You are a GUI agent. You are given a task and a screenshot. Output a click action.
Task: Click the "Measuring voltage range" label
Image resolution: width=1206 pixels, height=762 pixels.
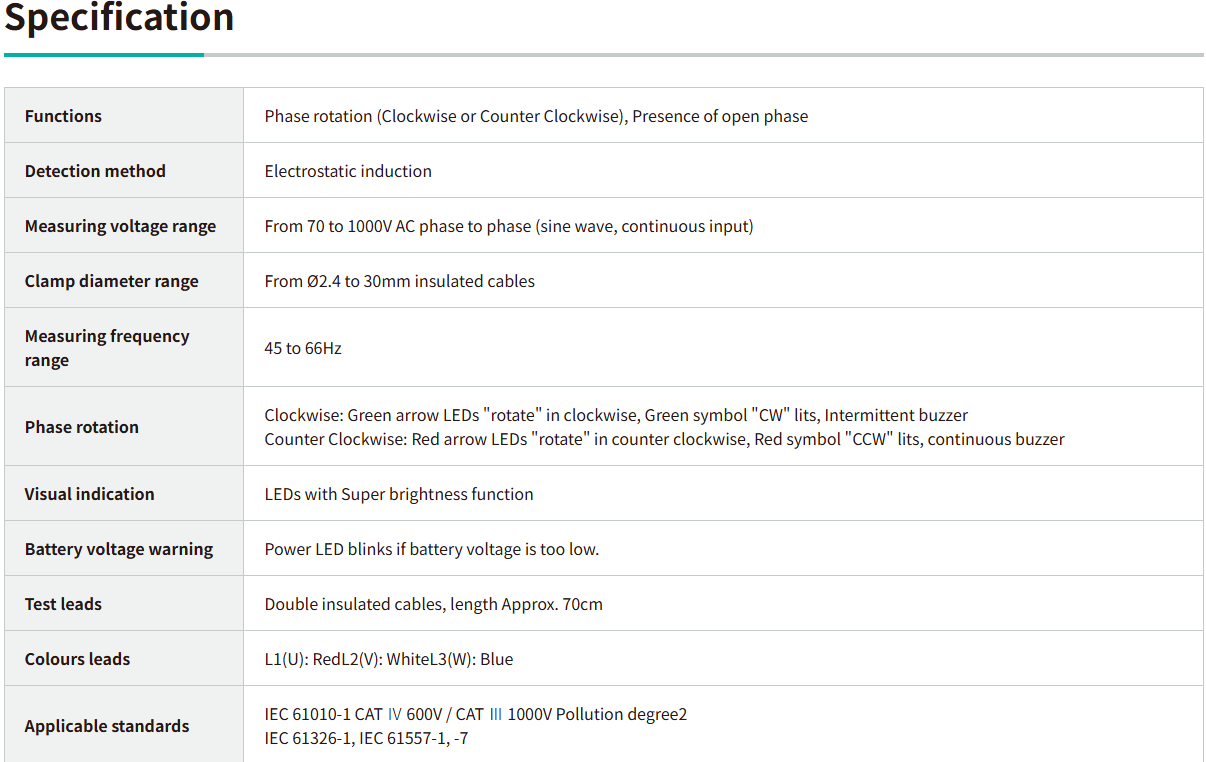pos(120,226)
